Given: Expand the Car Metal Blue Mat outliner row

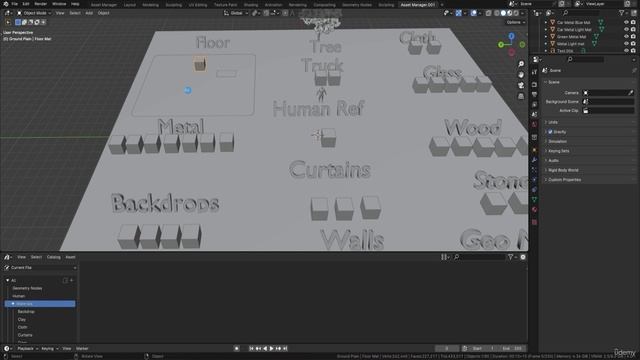Looking at the screenshot, I should [x=546, y=22].
